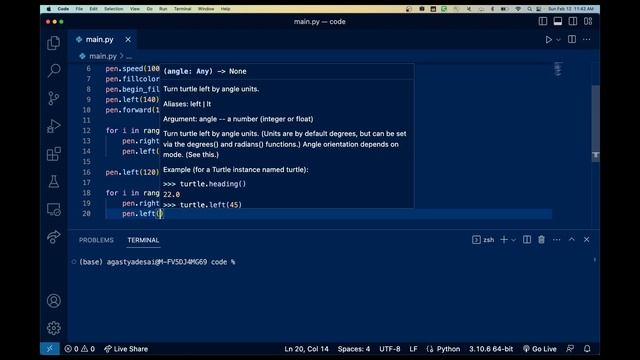Viewport: 640px width, 360px height.
Task: Click the Customize Layout icon in the title bar
Action: (588, 21)
